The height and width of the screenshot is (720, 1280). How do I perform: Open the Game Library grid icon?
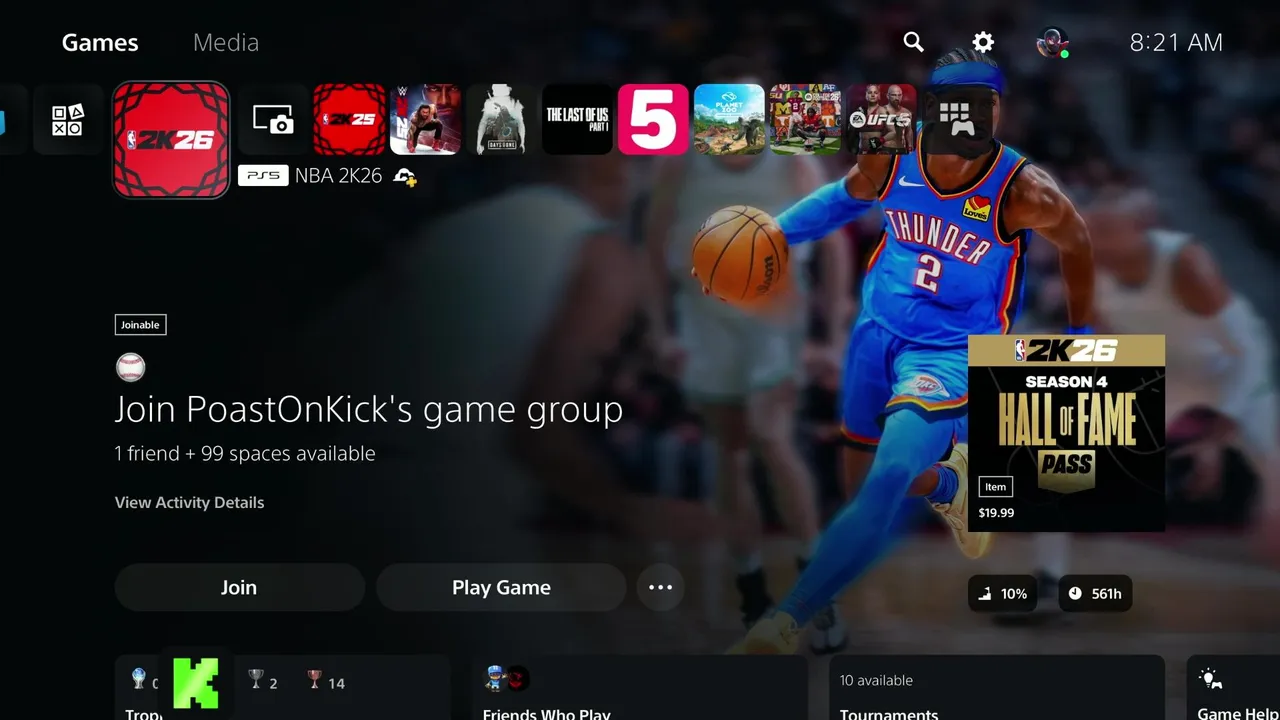tap(957, 120)
